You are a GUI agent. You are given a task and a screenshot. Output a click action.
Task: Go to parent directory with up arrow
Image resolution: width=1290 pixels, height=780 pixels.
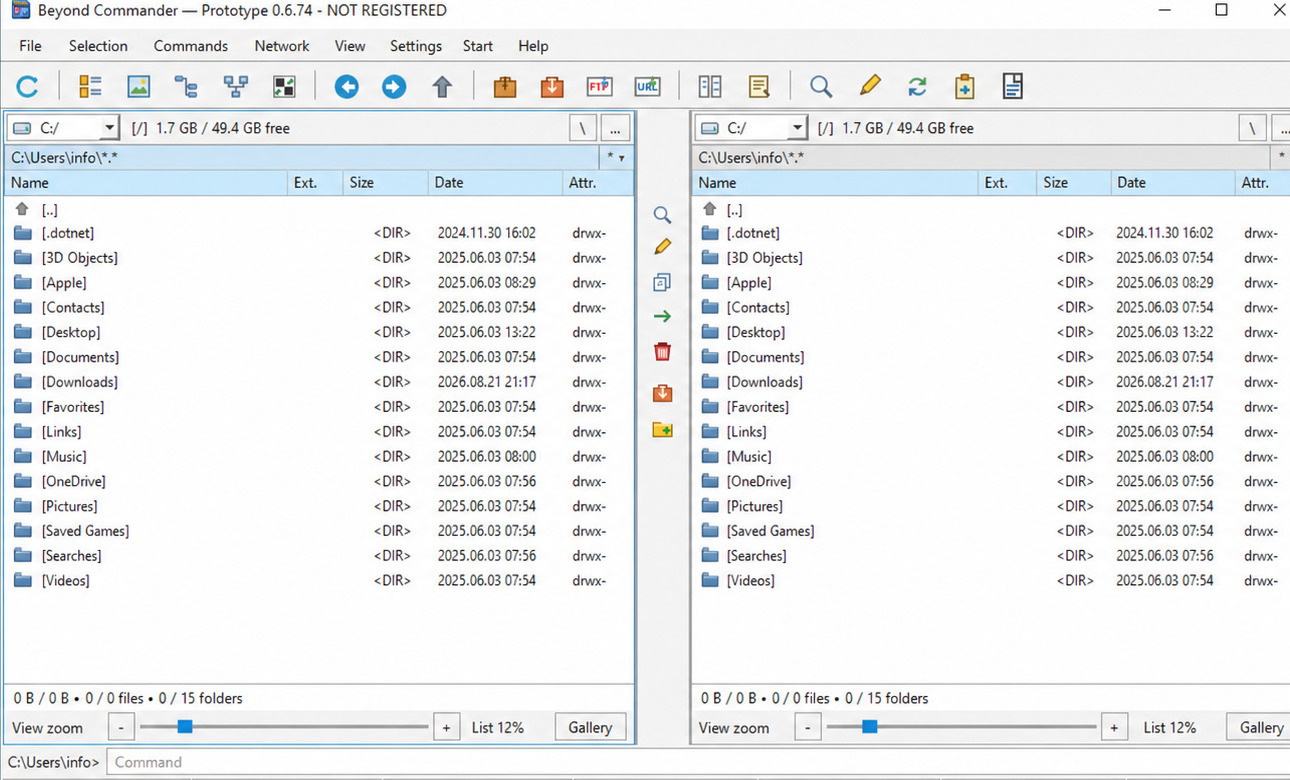[442, 87]
